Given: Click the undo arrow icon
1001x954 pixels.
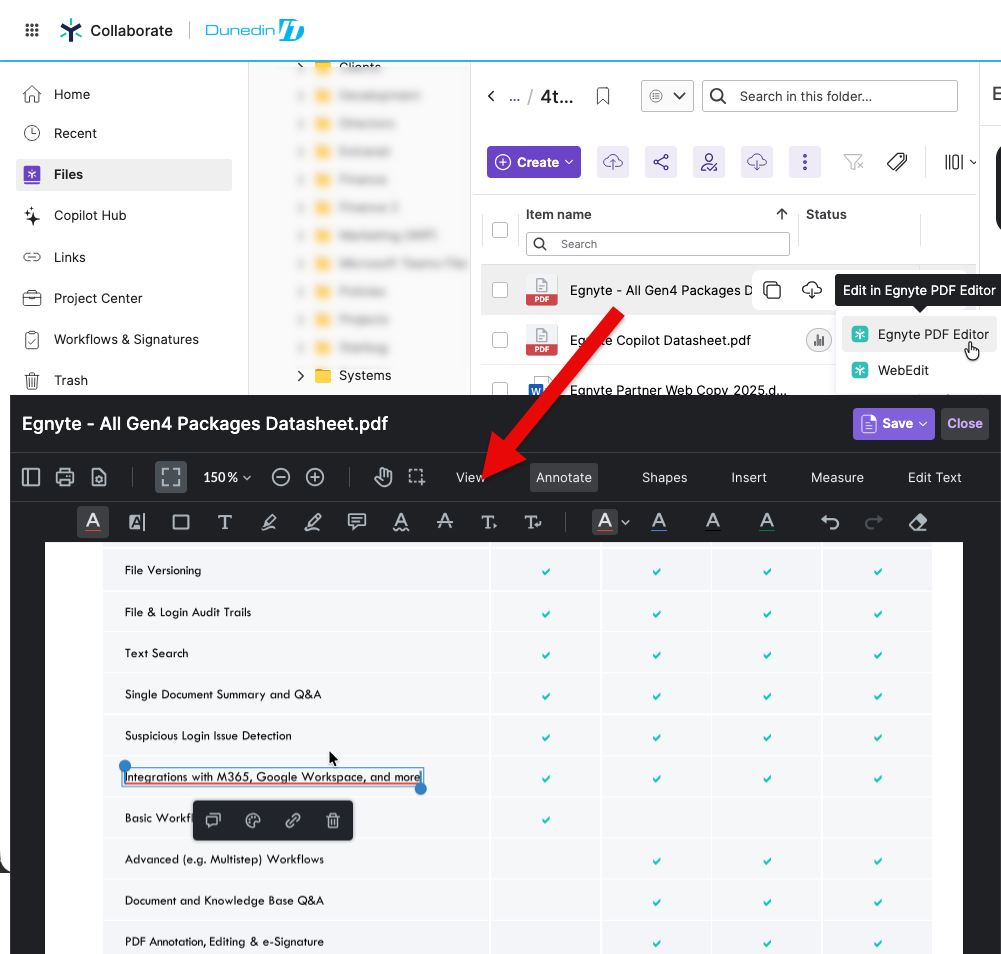Looking at the screenshot, I should click(x=830, y=522).
